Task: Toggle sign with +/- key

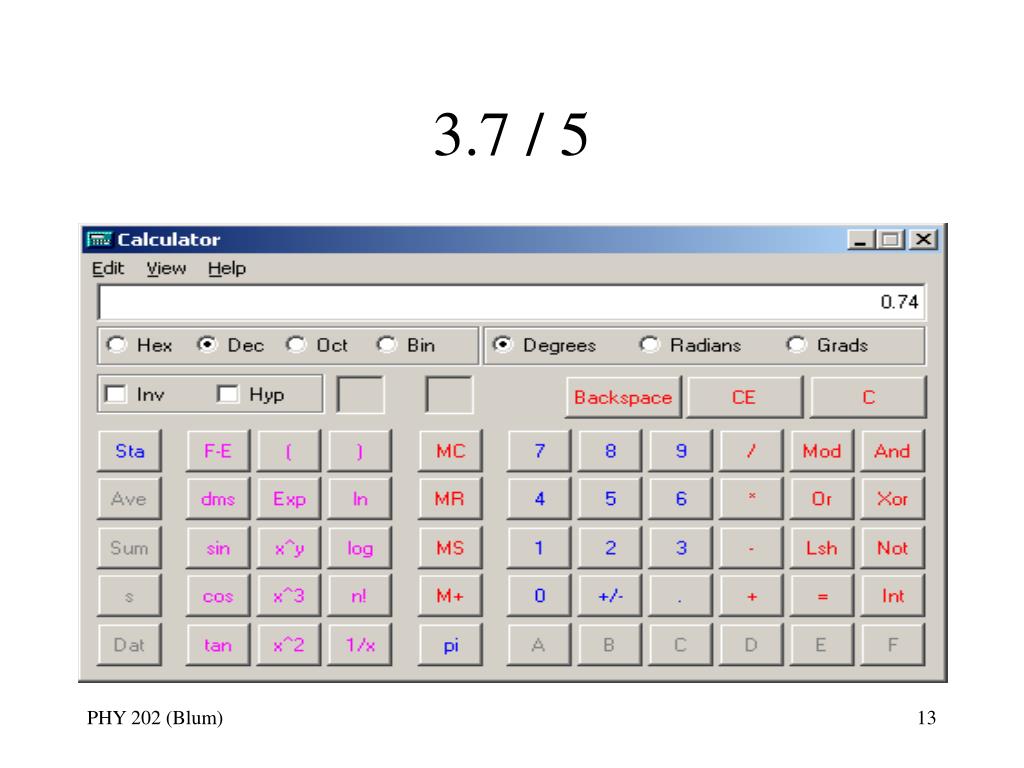Action: pos(610,596)
